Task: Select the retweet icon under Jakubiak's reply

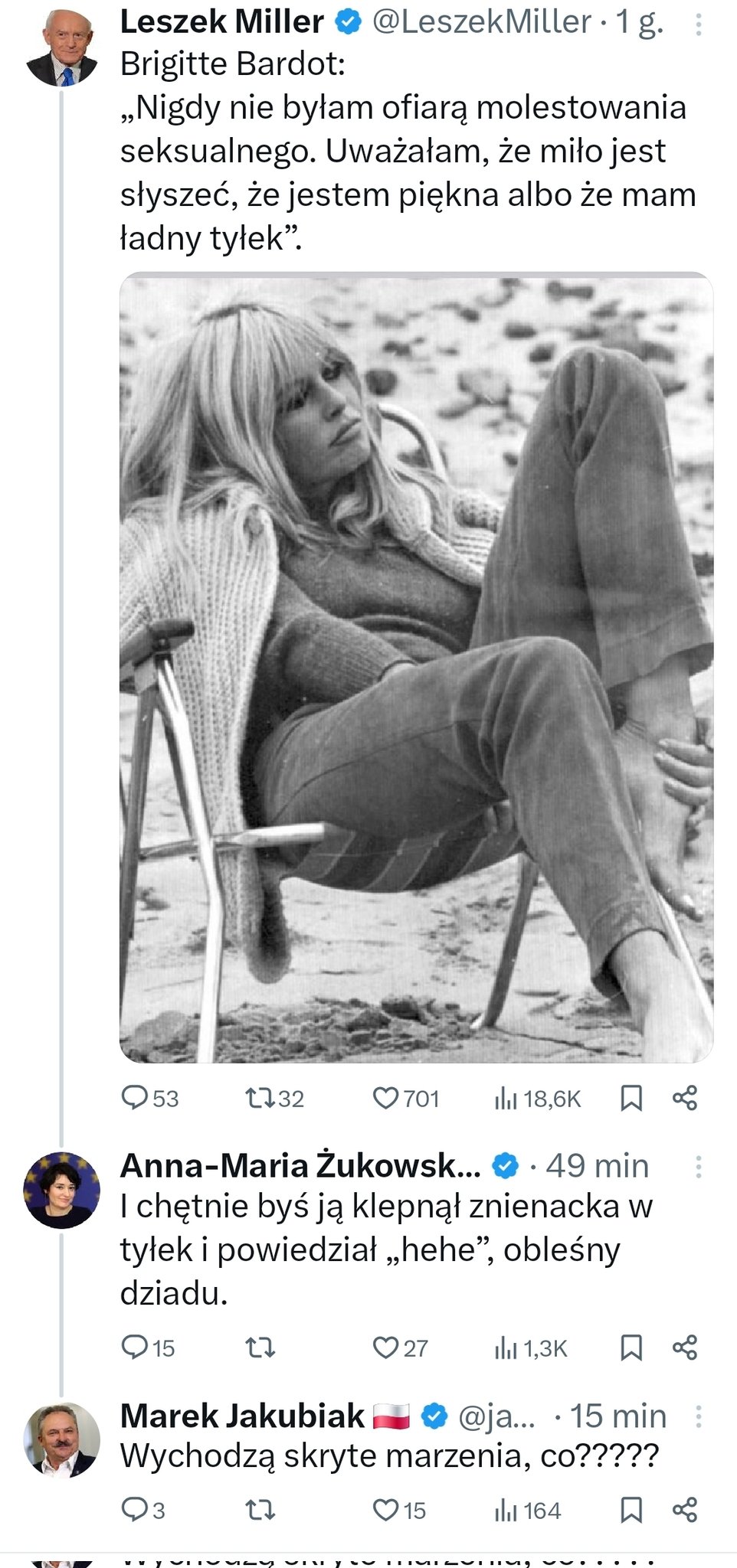Action: click(260, 1510)
